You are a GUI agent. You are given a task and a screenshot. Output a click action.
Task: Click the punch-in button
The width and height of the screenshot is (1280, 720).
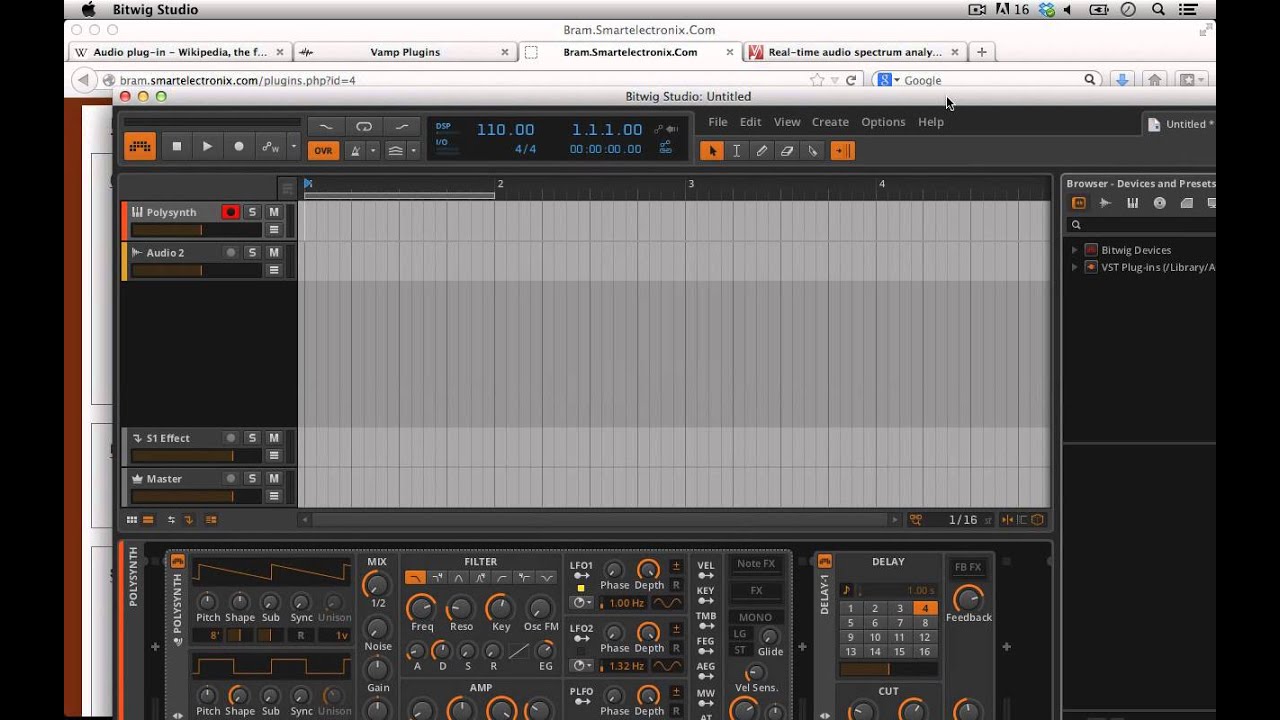pos(325,126)
